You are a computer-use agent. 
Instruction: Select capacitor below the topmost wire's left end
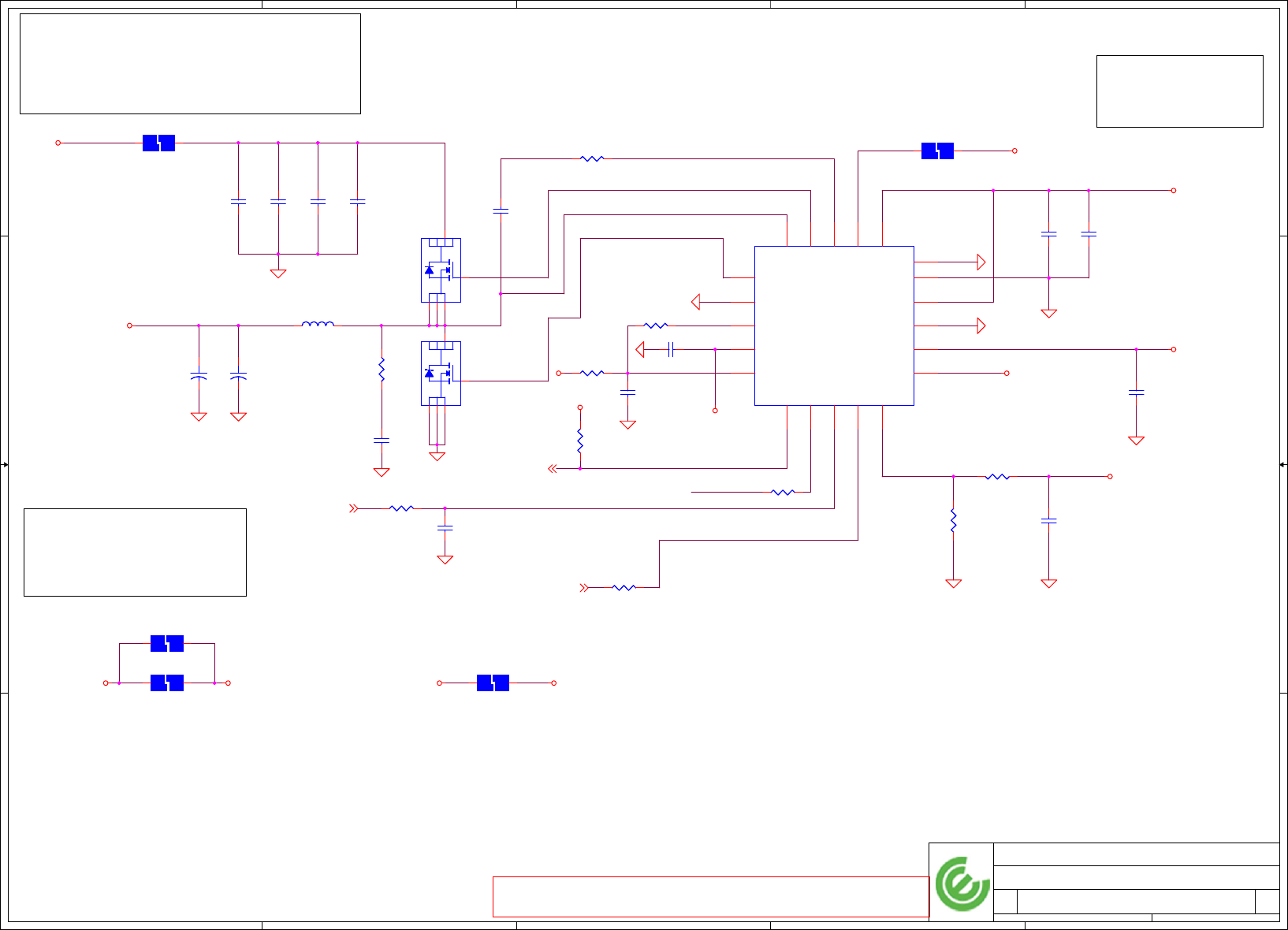click(x=501, y=210)
